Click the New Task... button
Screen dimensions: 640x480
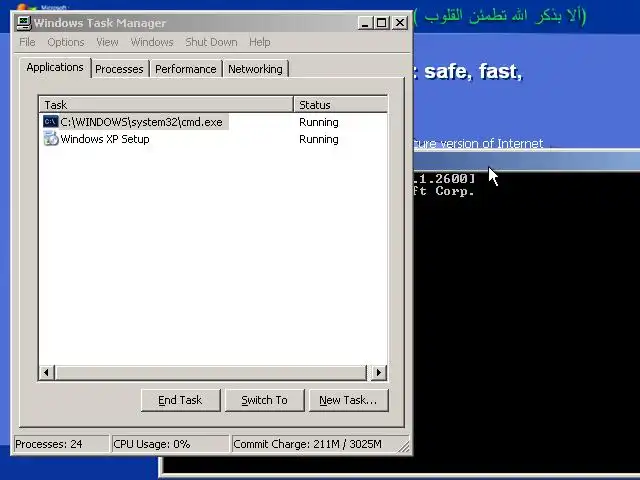coord(349,400)
